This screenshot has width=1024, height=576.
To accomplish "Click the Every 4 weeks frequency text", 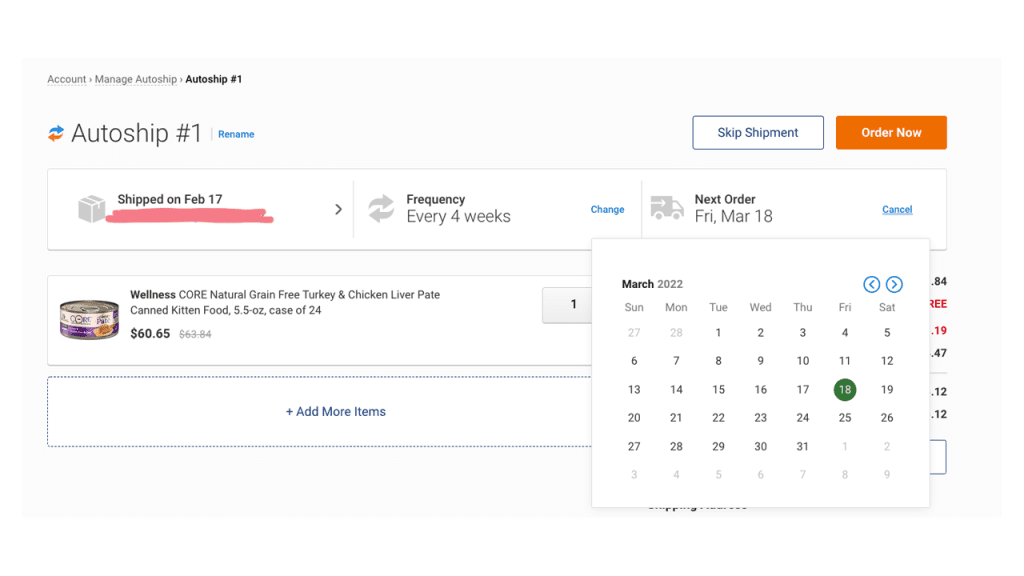I will point(458,216).
